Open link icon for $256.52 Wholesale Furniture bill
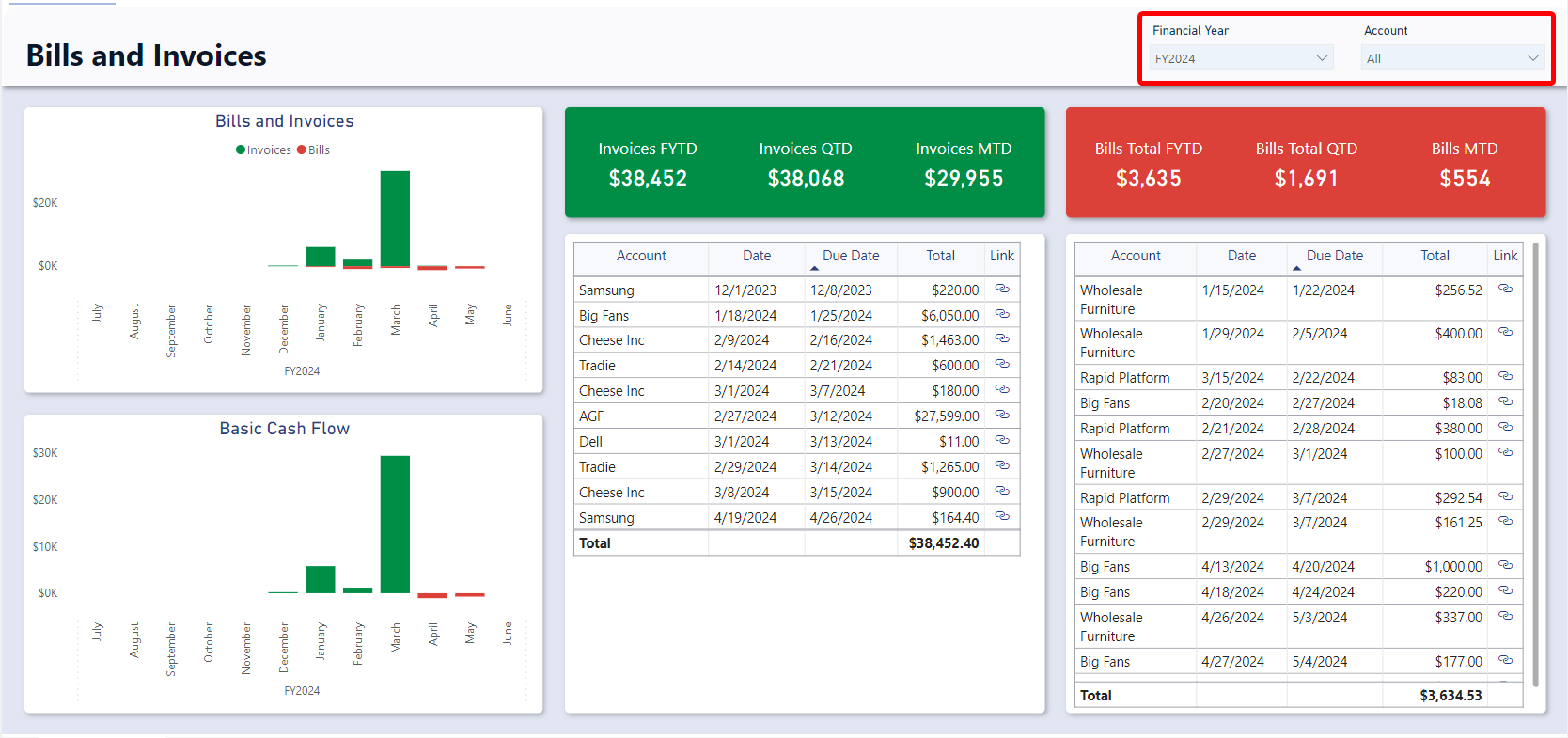The width and height of the screenshot is (1568, 738). coord(1505,289)
